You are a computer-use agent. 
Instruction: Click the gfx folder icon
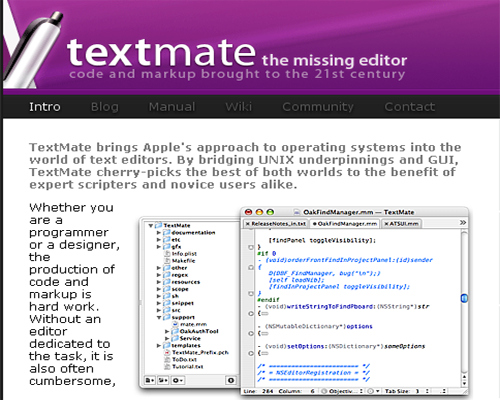point(167,246)
